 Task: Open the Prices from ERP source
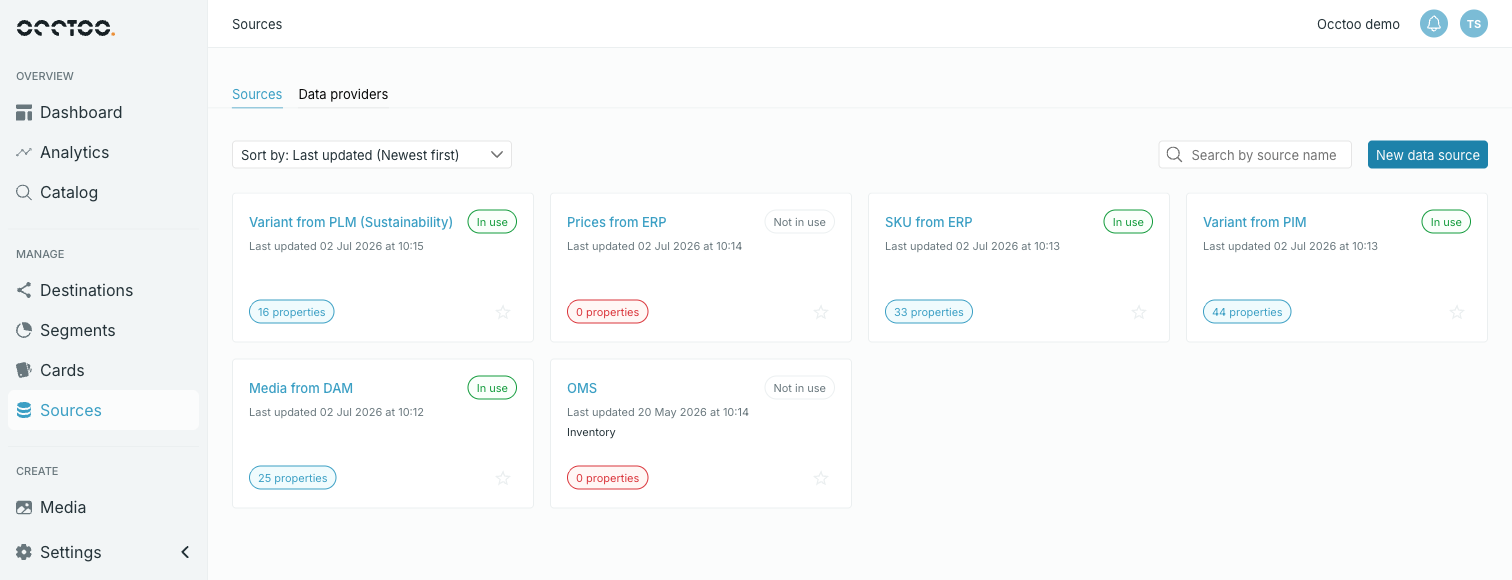click(617, 222)
